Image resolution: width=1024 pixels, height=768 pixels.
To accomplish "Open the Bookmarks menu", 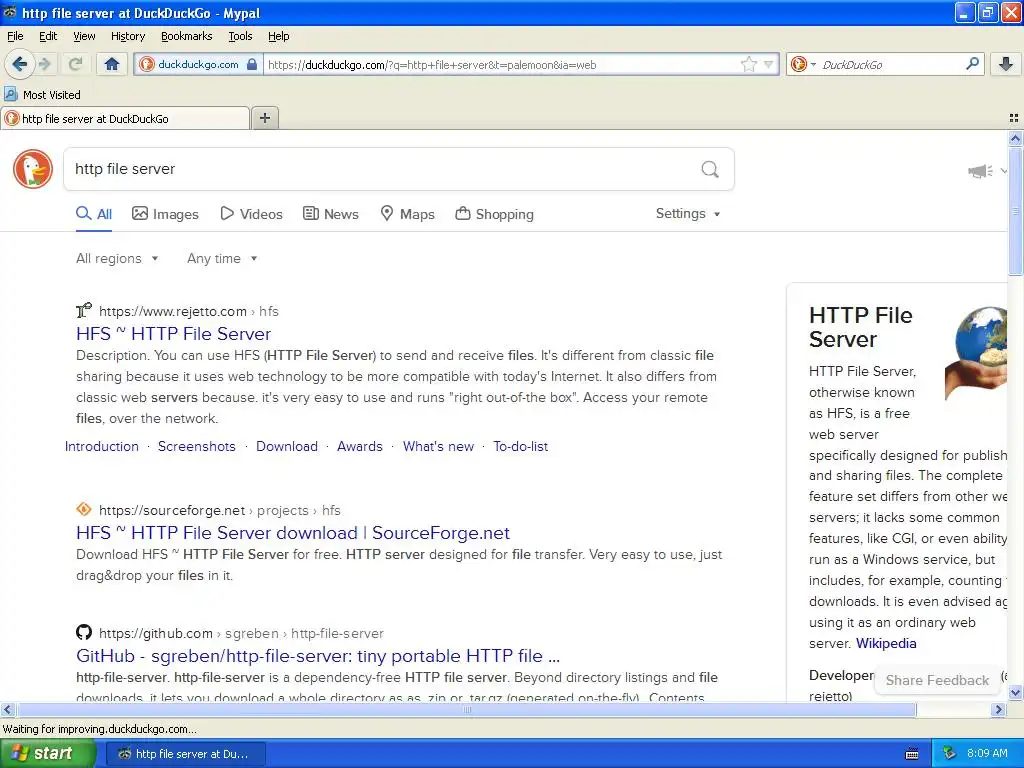I will [186, 36].
